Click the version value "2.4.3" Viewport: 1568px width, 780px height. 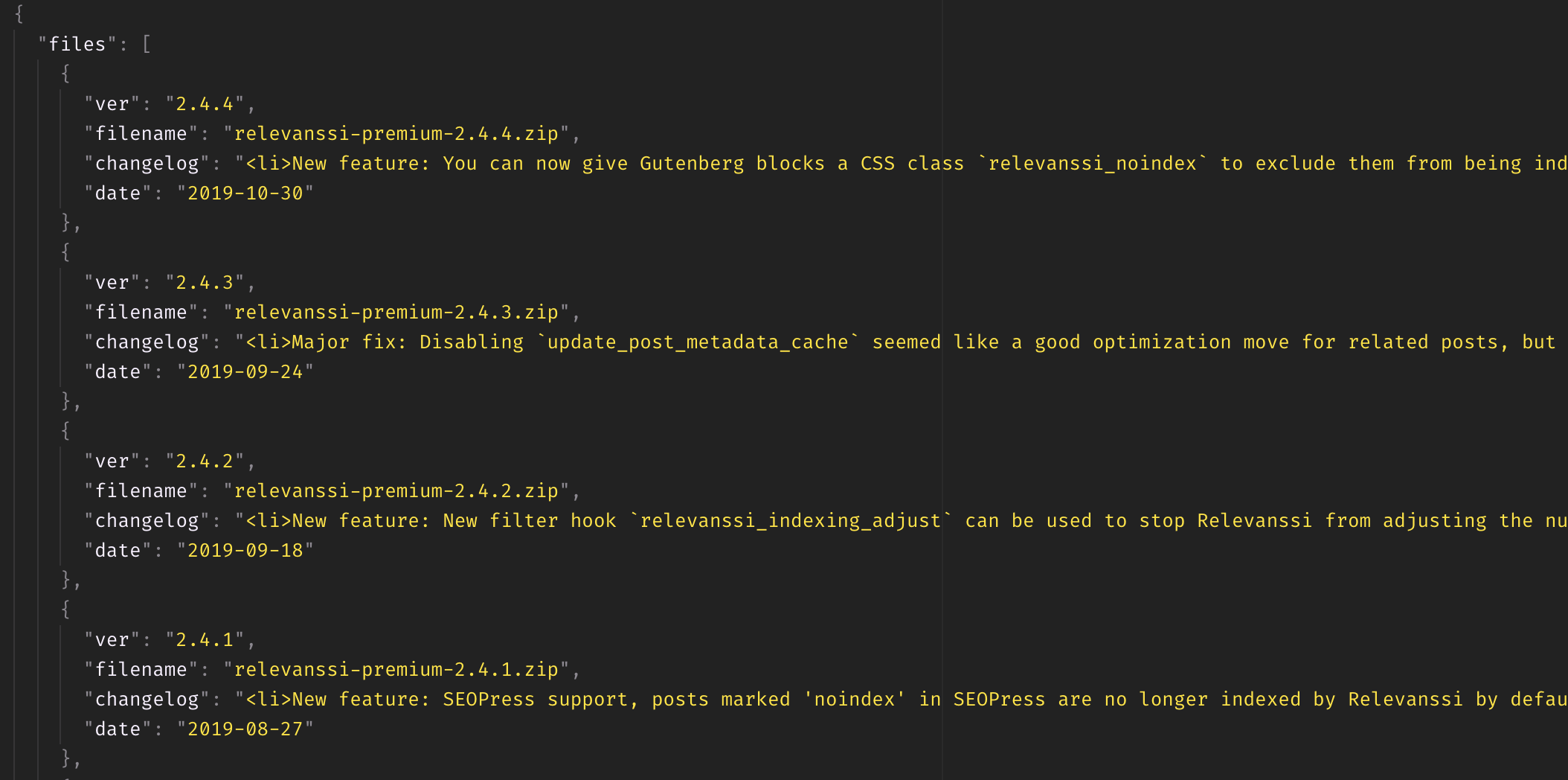(x=205, y=283)
